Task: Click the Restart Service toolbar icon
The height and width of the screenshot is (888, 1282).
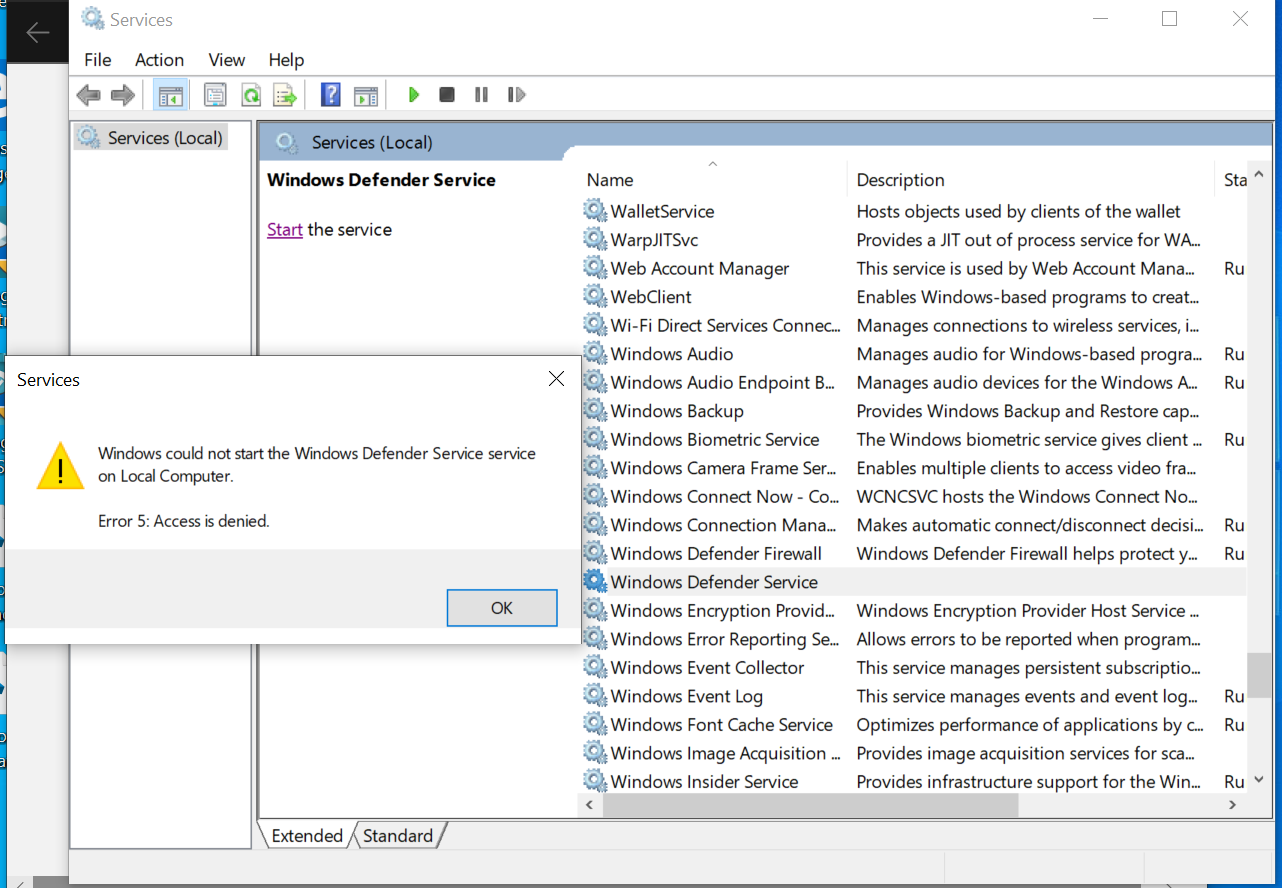Action: tap(516, 95)
